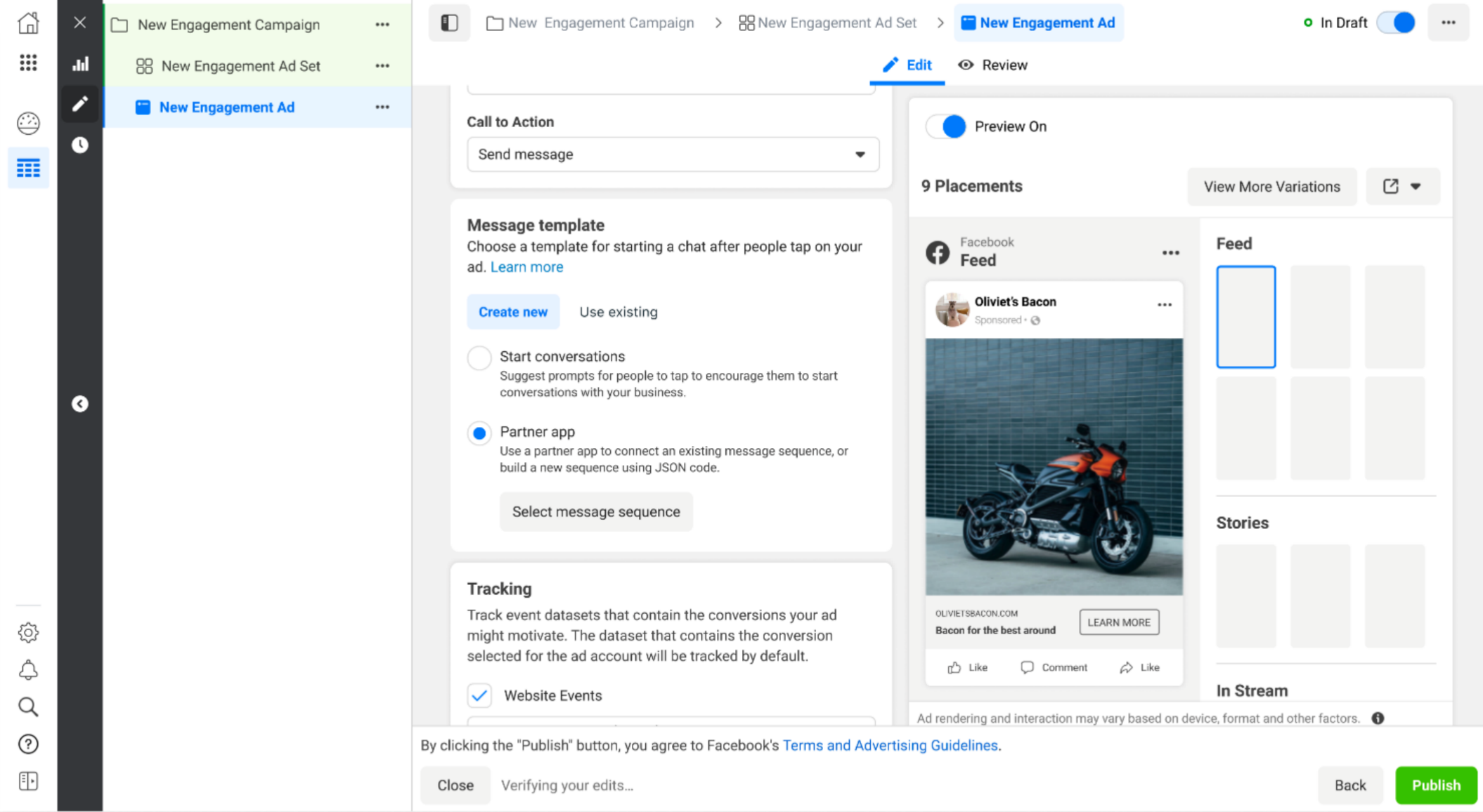Click Select message sequence button

pyautogui.click(x=596, y=511)
